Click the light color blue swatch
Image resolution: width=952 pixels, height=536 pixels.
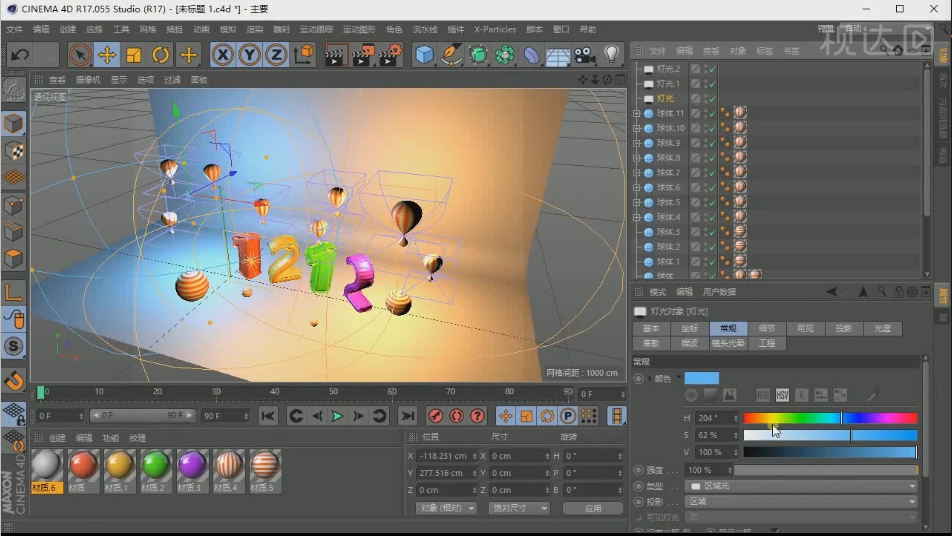coord(701,378)
